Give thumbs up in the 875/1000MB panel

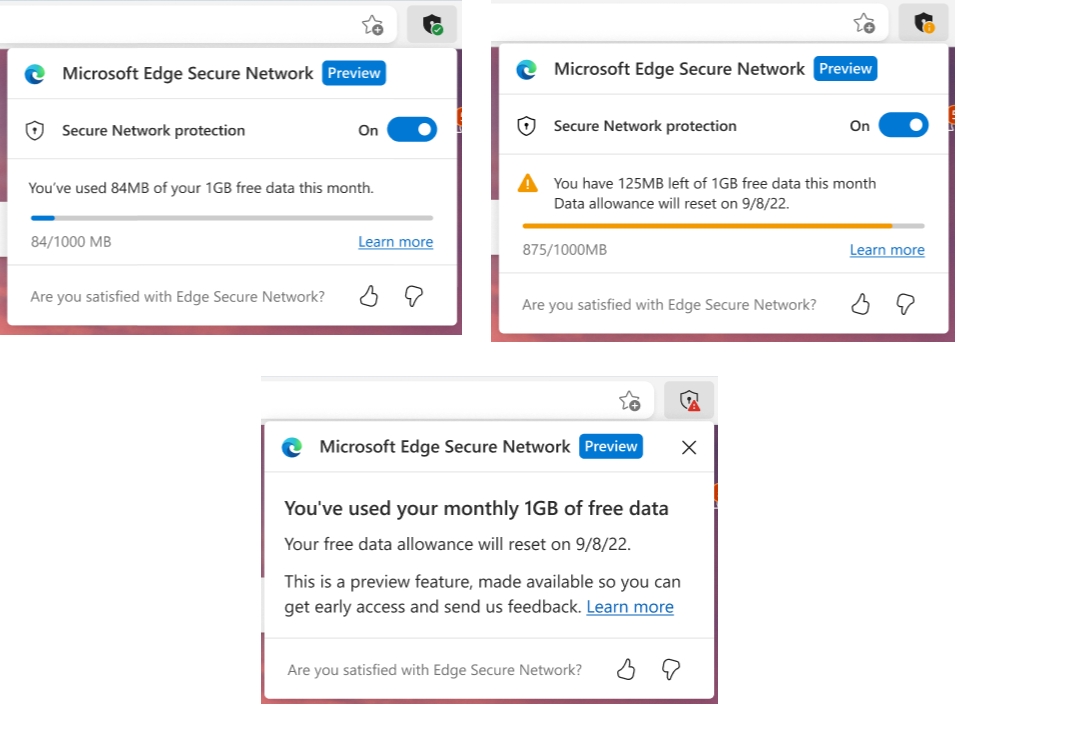(860, 304)
